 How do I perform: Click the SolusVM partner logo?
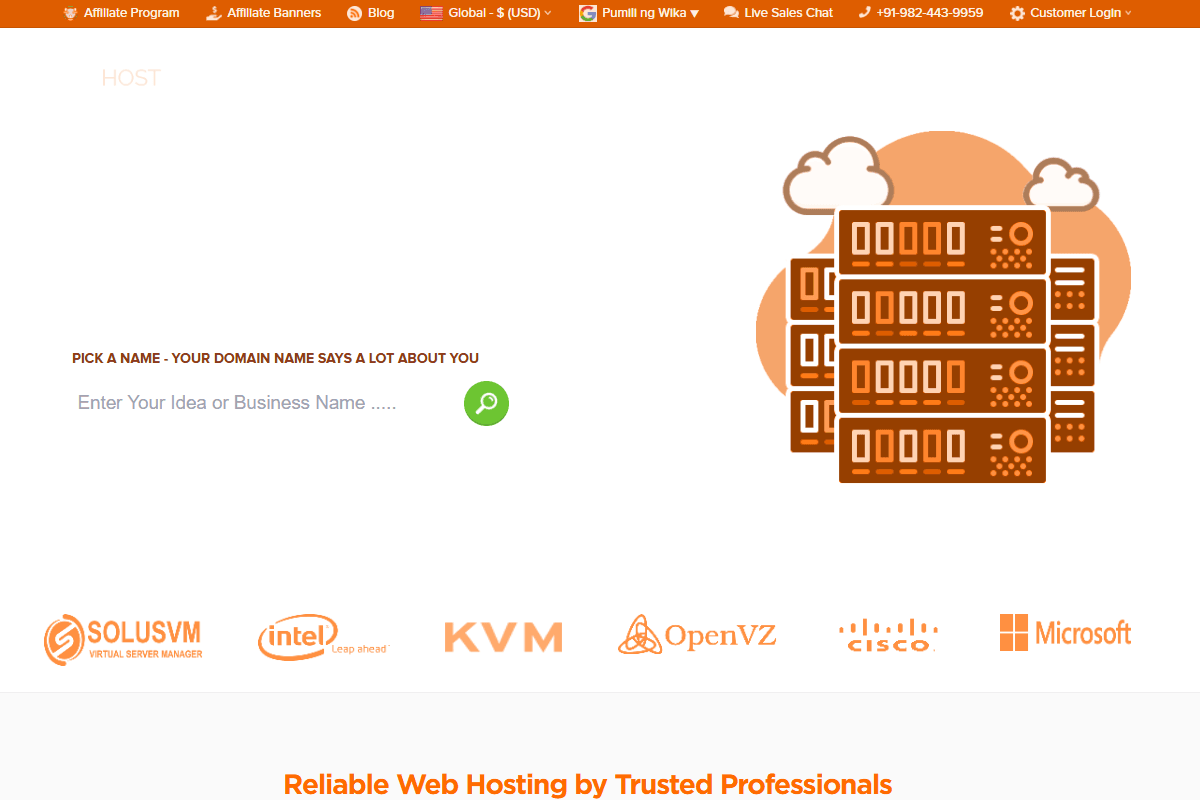[123, 639]
